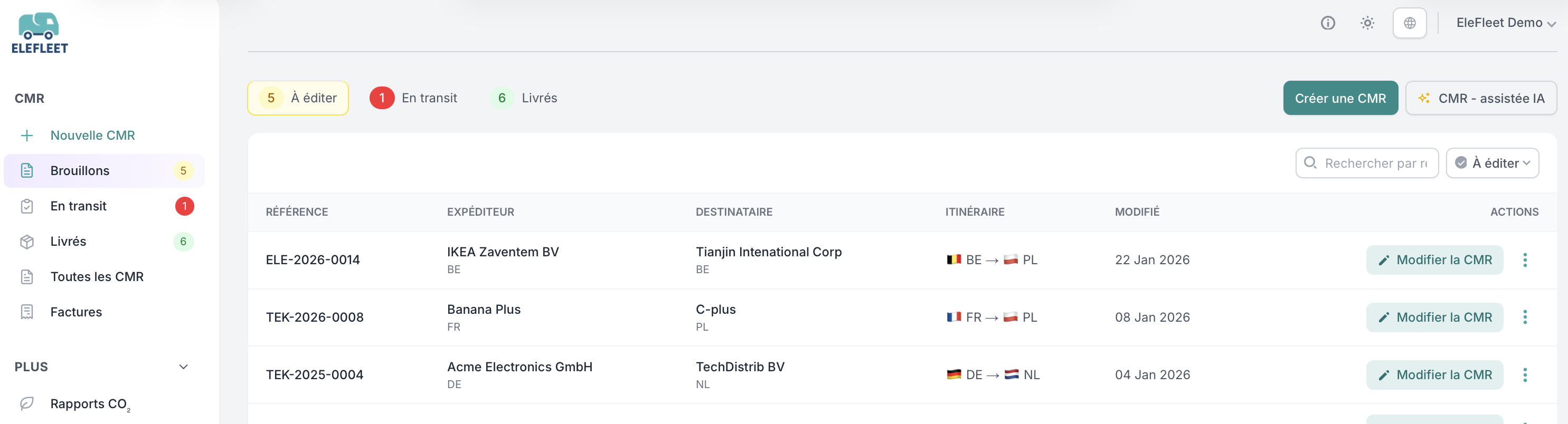Switch to the En transit tab
This screenshot has height=424, width=1568.
[x=414, y=98]
